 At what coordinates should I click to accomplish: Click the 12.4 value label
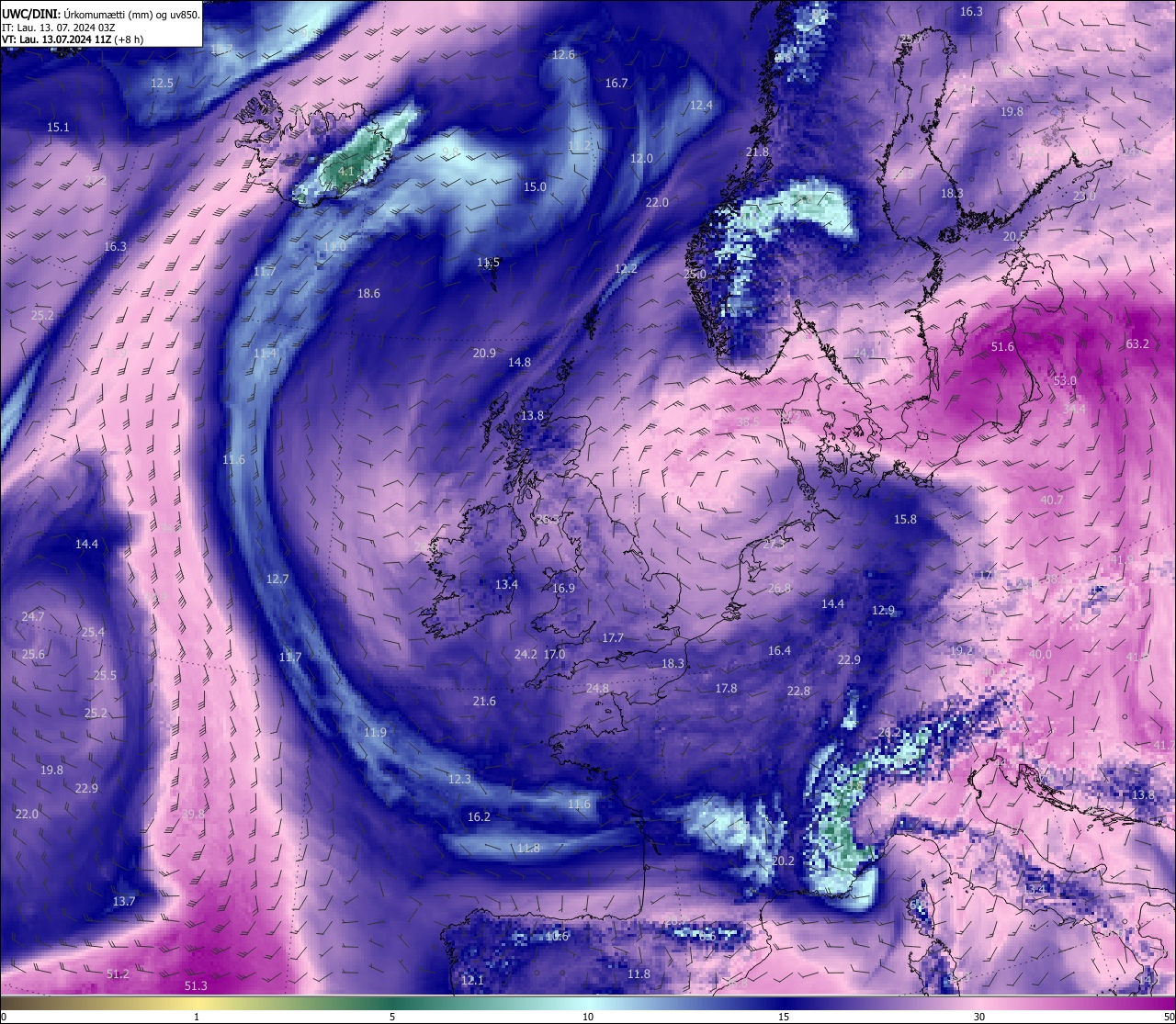pos(701,106)
